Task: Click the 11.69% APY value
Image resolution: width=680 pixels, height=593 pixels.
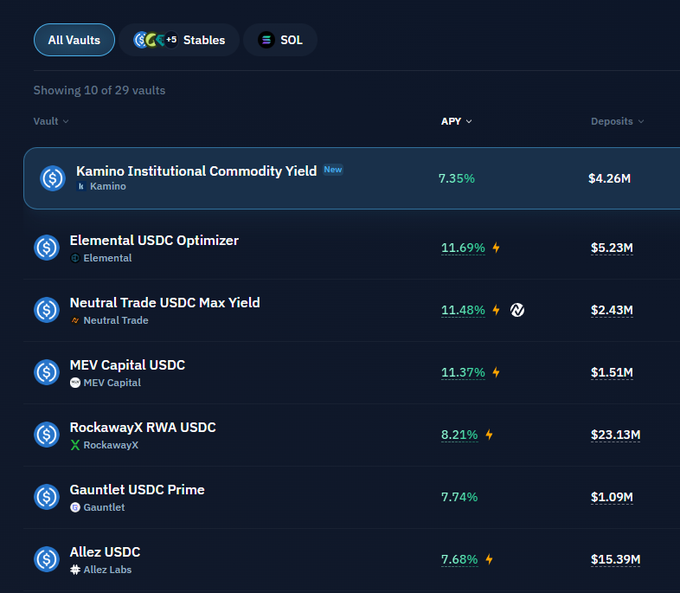Action: 463,248
